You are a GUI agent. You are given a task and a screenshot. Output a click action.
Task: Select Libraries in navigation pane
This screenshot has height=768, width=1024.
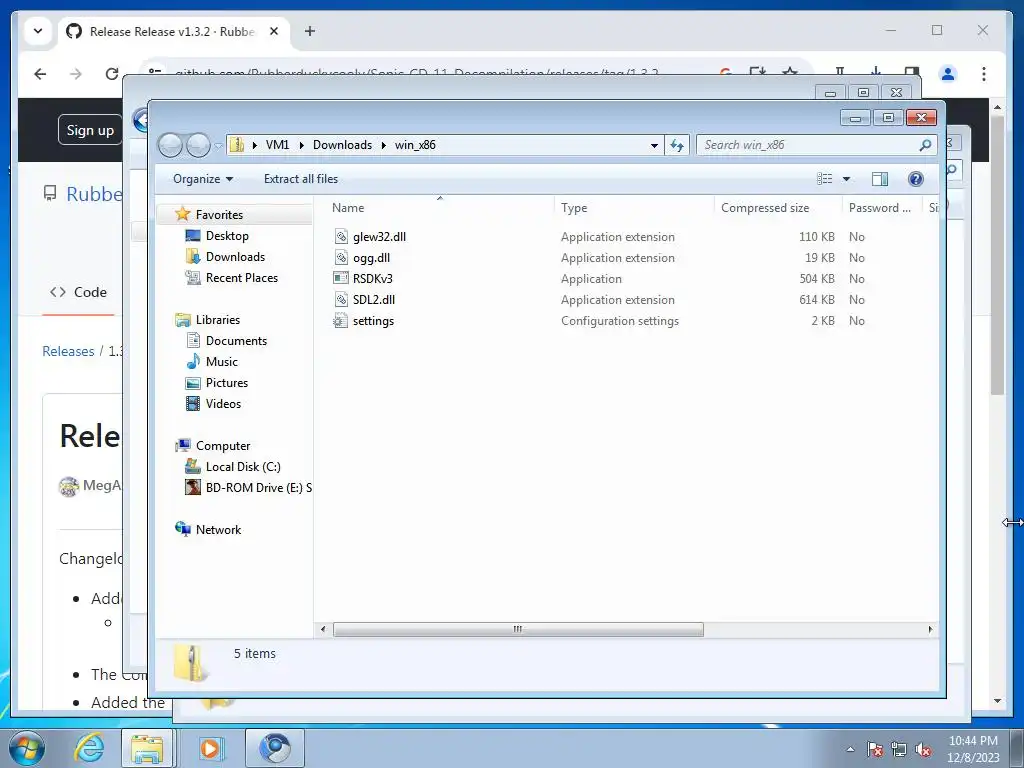pyautogui.click(x=217, y=319)
